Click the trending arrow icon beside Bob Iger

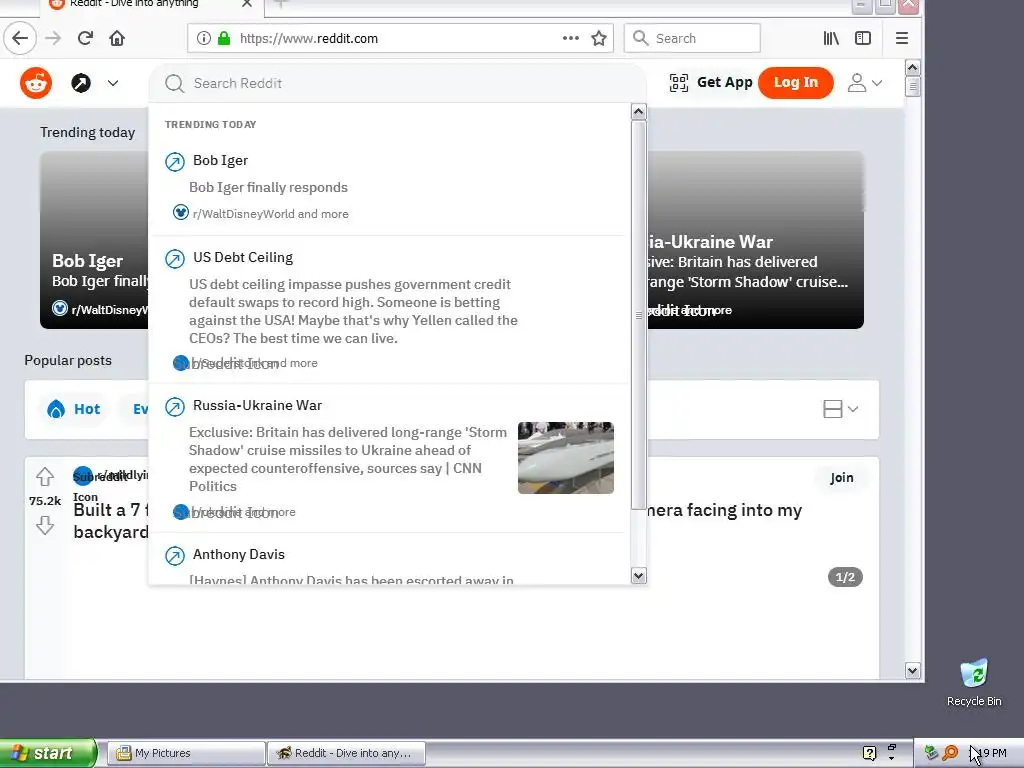pyautogui.click(x=174, y=161)
